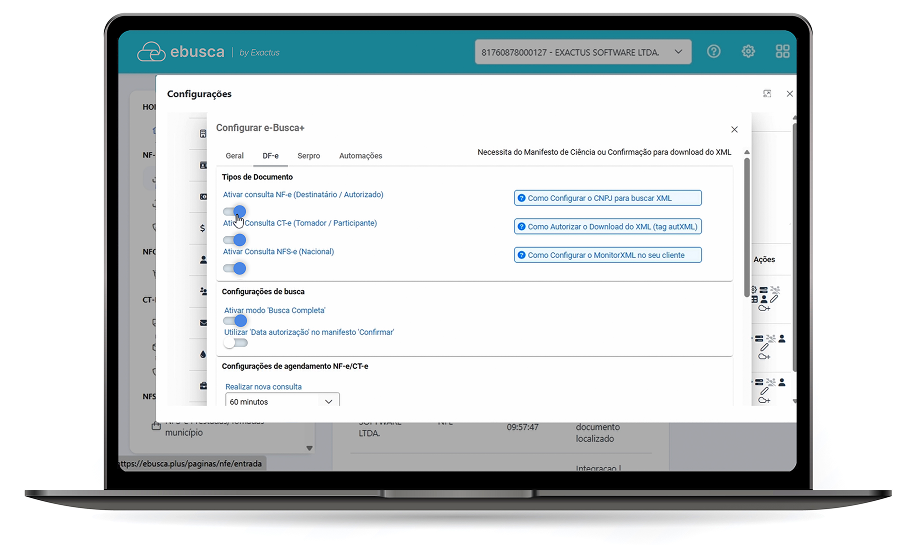Open 'Como Configurar o CNPJ para buscar XML'
This screenshot has height=545, width=915.
[607, 198]
